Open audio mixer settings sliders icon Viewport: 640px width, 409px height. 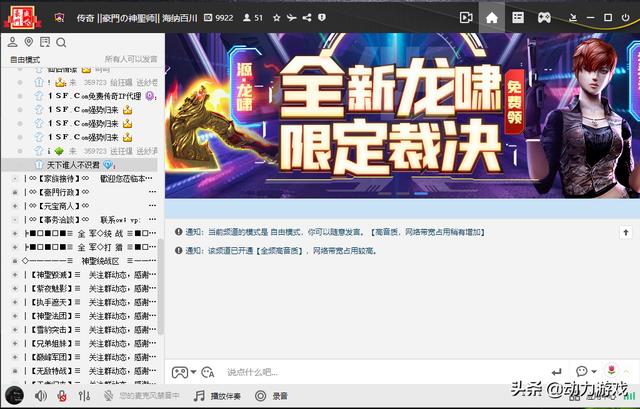tap(84, 396)
